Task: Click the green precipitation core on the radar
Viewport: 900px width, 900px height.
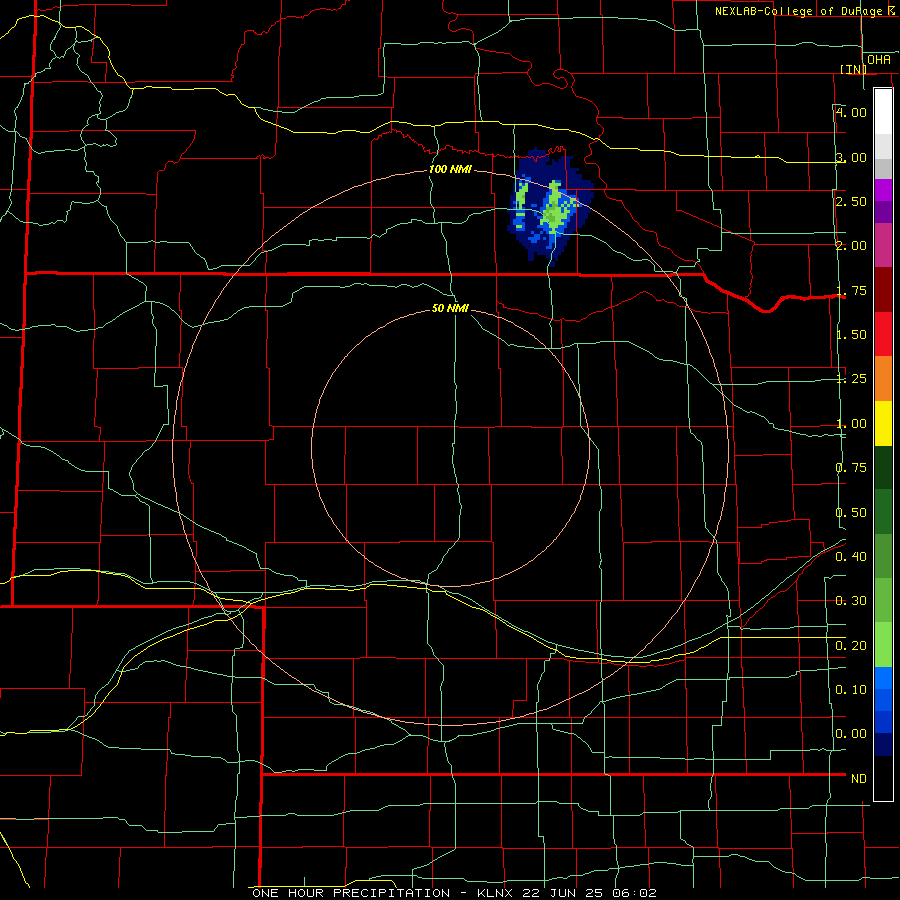Action: tap(554, 211)
